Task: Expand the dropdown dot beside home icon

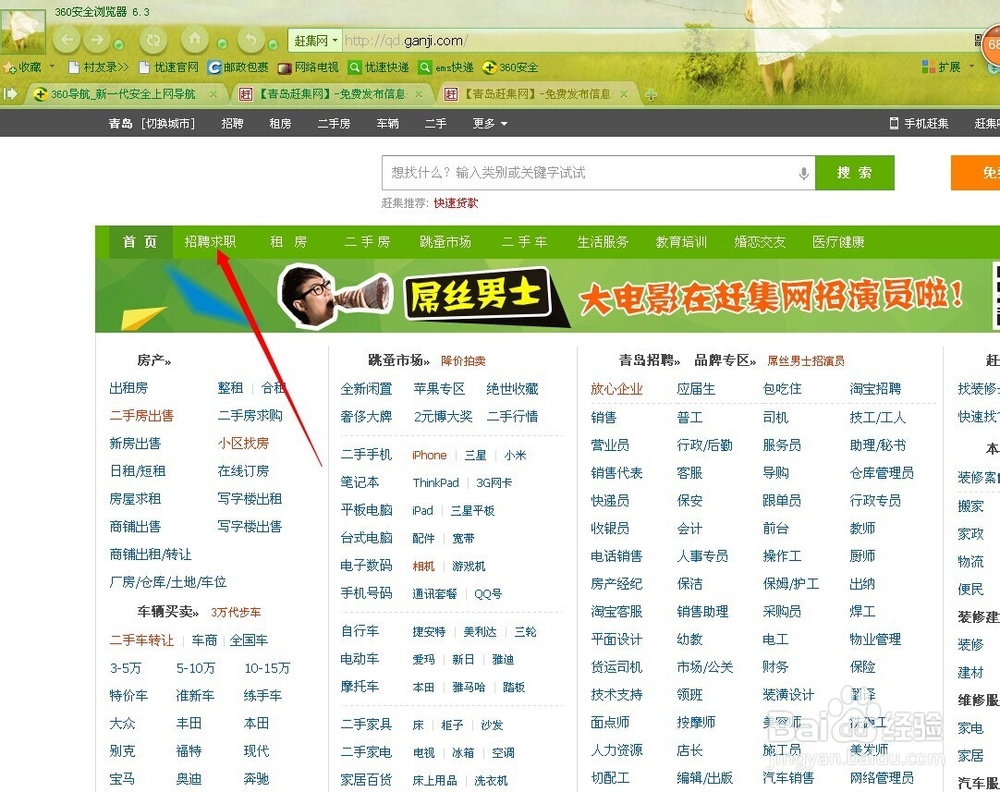Action: 222,44
